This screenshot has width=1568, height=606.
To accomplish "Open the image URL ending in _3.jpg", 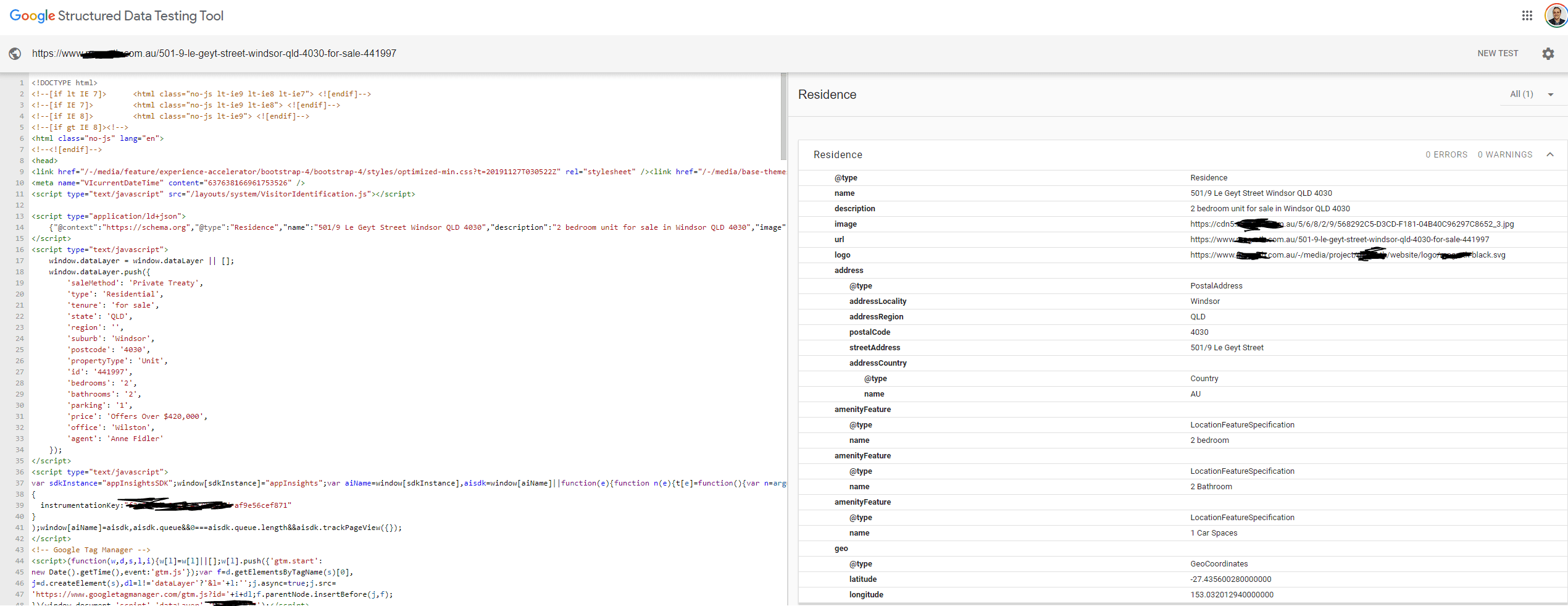I will point(1352,224).
